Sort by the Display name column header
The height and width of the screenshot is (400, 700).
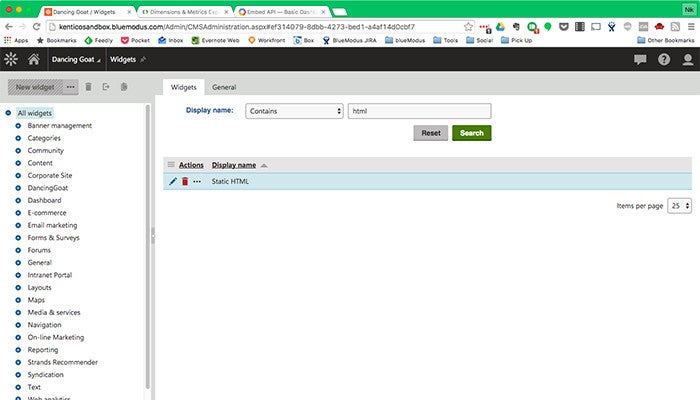coord(234,165)
